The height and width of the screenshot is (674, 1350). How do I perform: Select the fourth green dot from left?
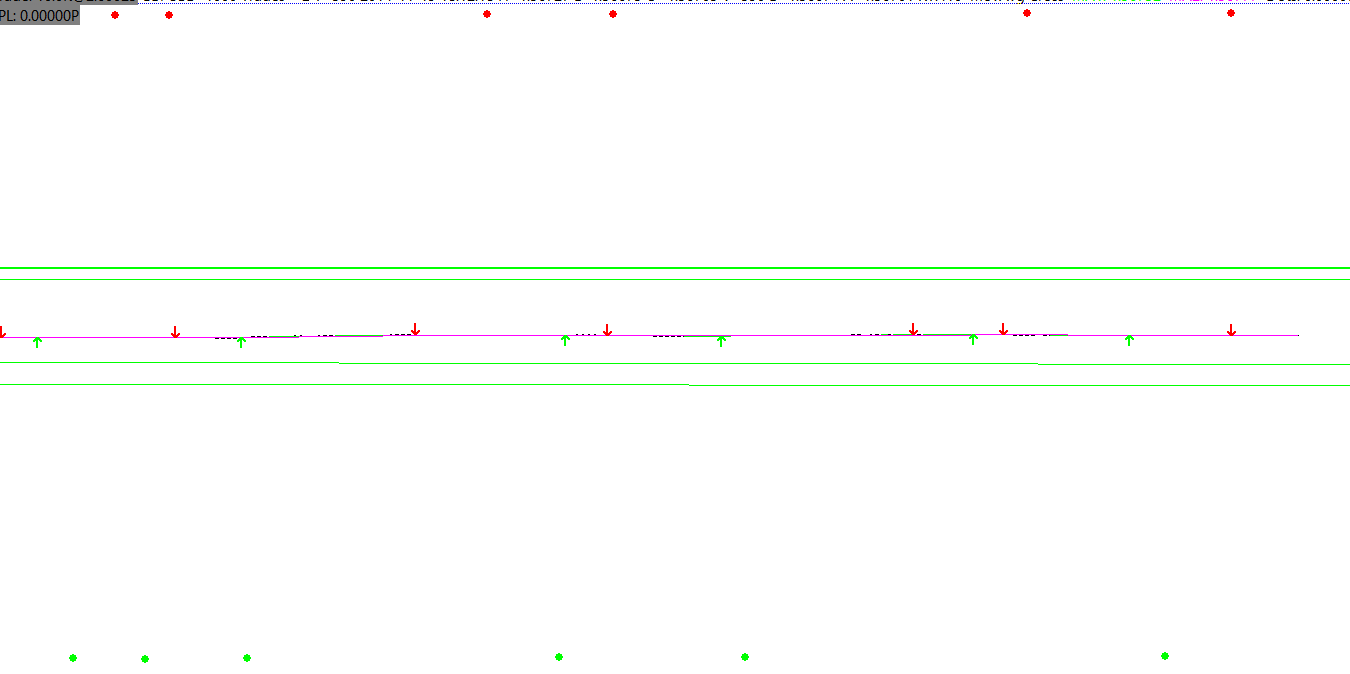coord(559,657)
